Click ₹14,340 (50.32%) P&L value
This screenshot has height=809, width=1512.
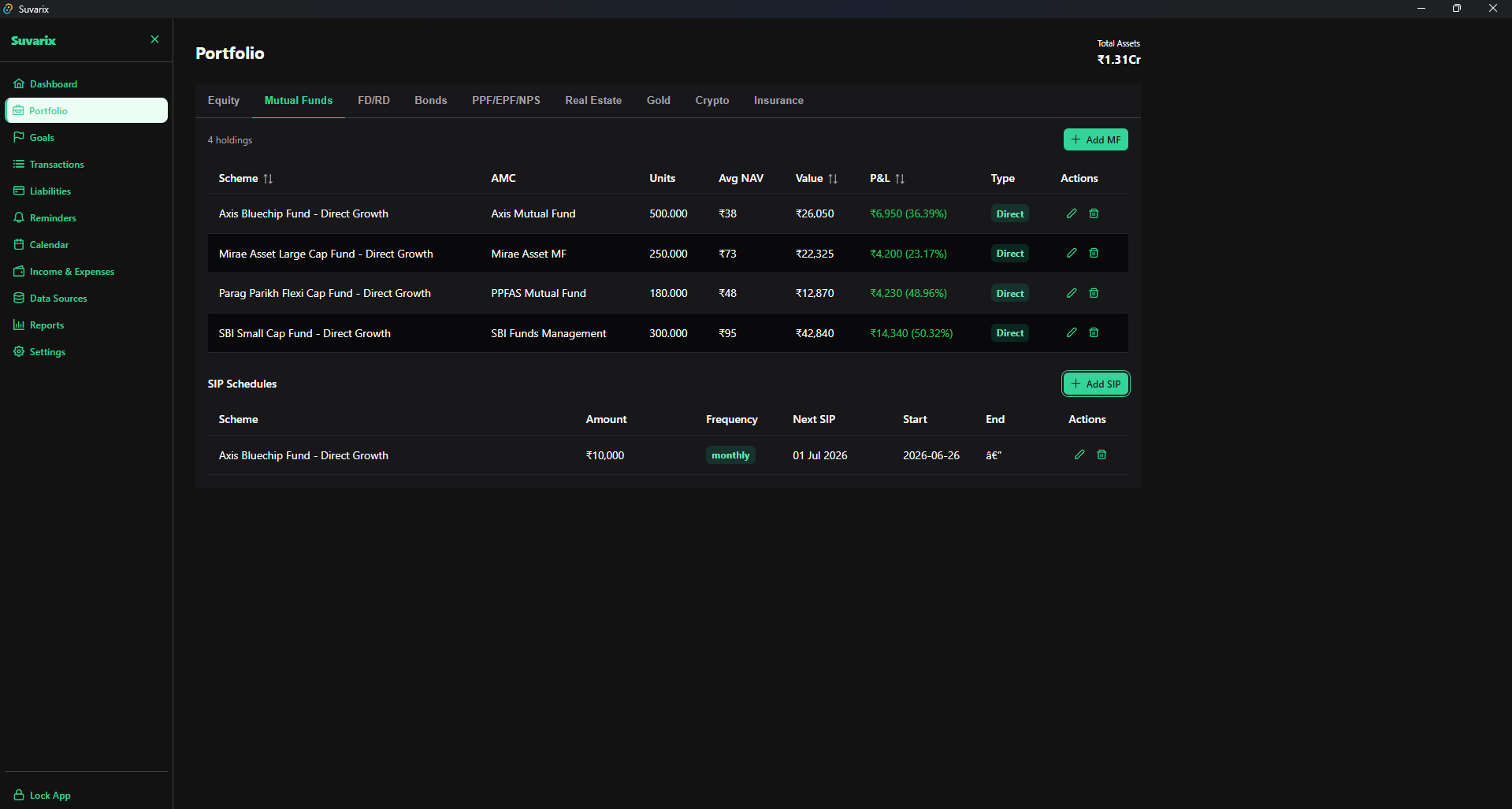(x=911, y=333)
